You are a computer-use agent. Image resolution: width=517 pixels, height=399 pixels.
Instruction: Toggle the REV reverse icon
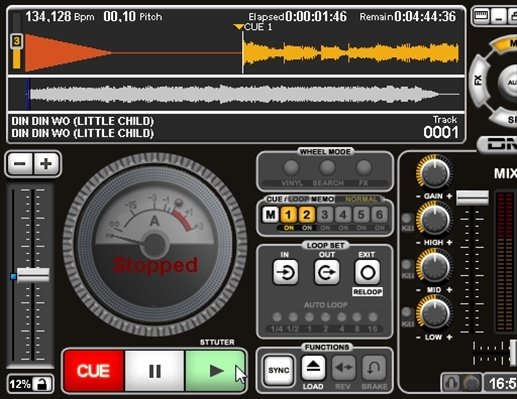point(343,367)
